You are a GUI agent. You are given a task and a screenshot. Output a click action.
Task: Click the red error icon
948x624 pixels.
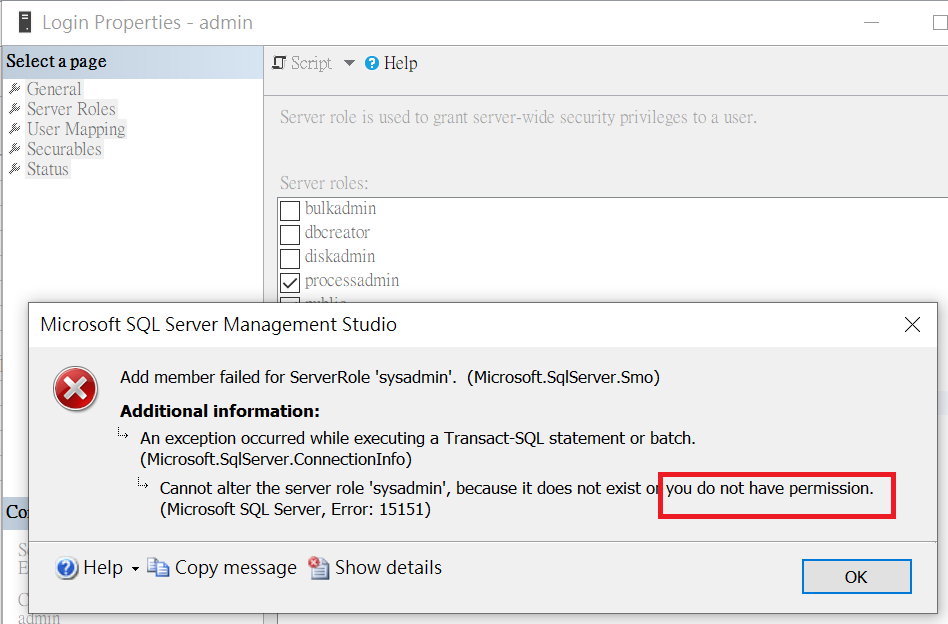[x=76, y=389]
